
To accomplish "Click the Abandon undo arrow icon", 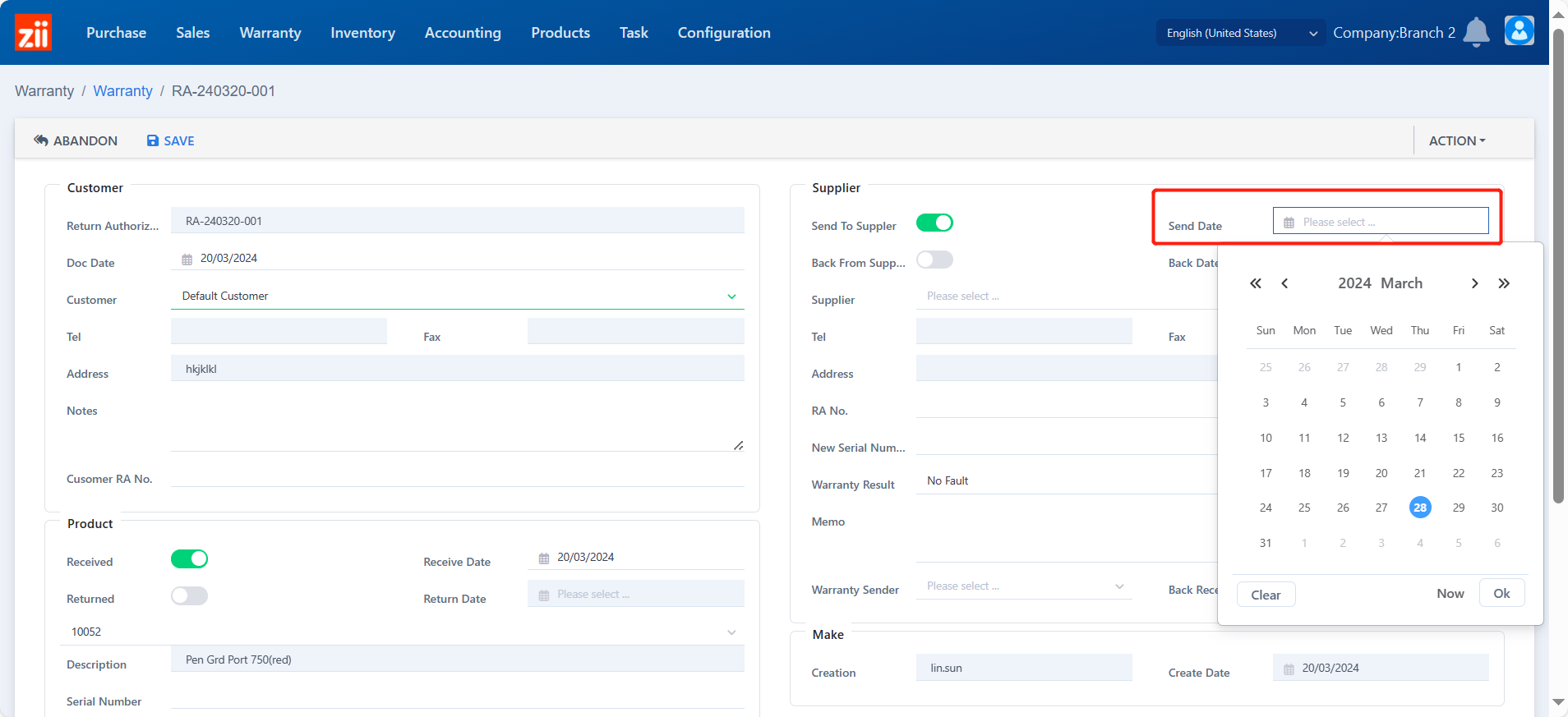I will click(41, 140).
